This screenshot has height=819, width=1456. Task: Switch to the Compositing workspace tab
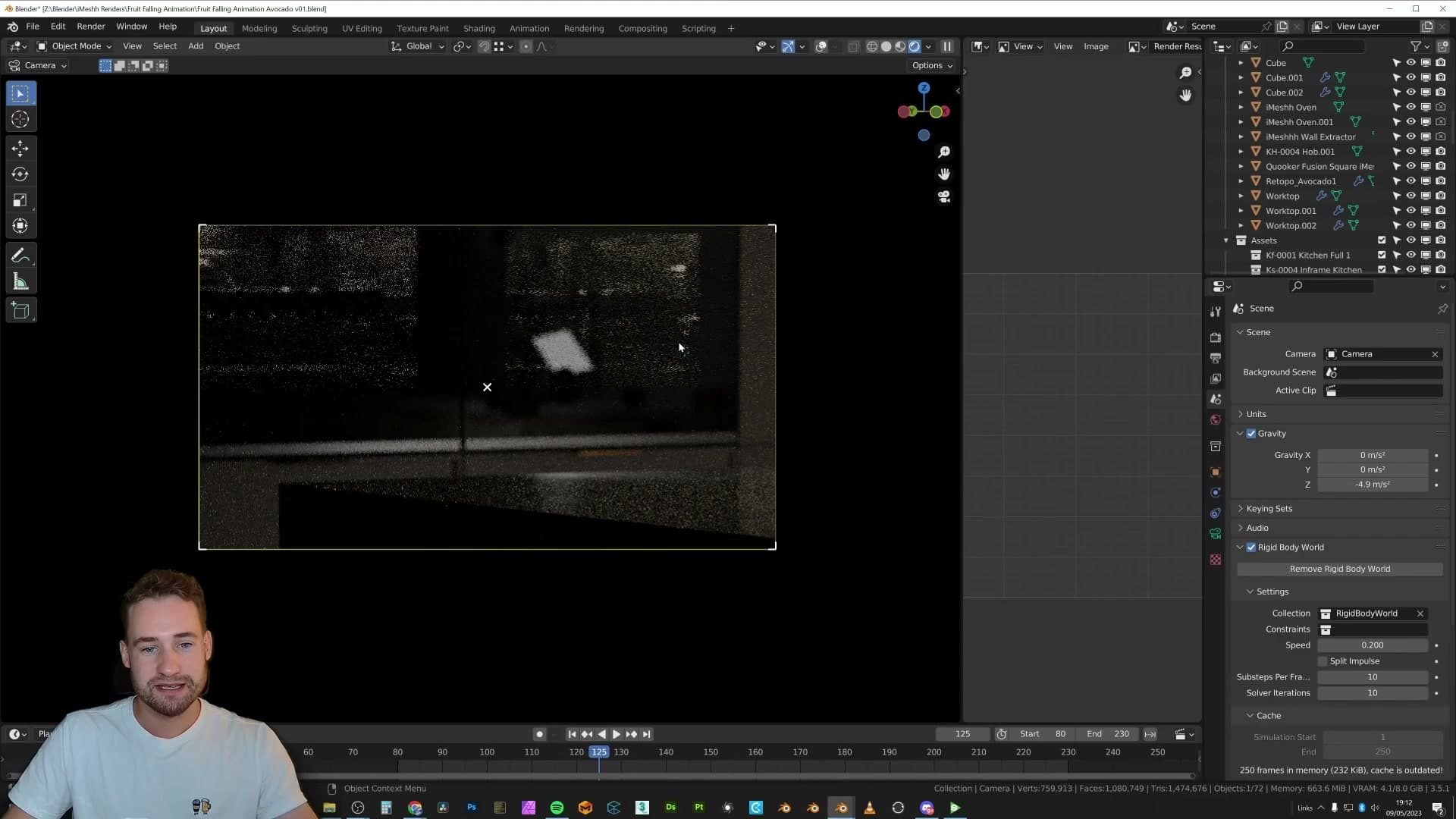coord(643,28)
